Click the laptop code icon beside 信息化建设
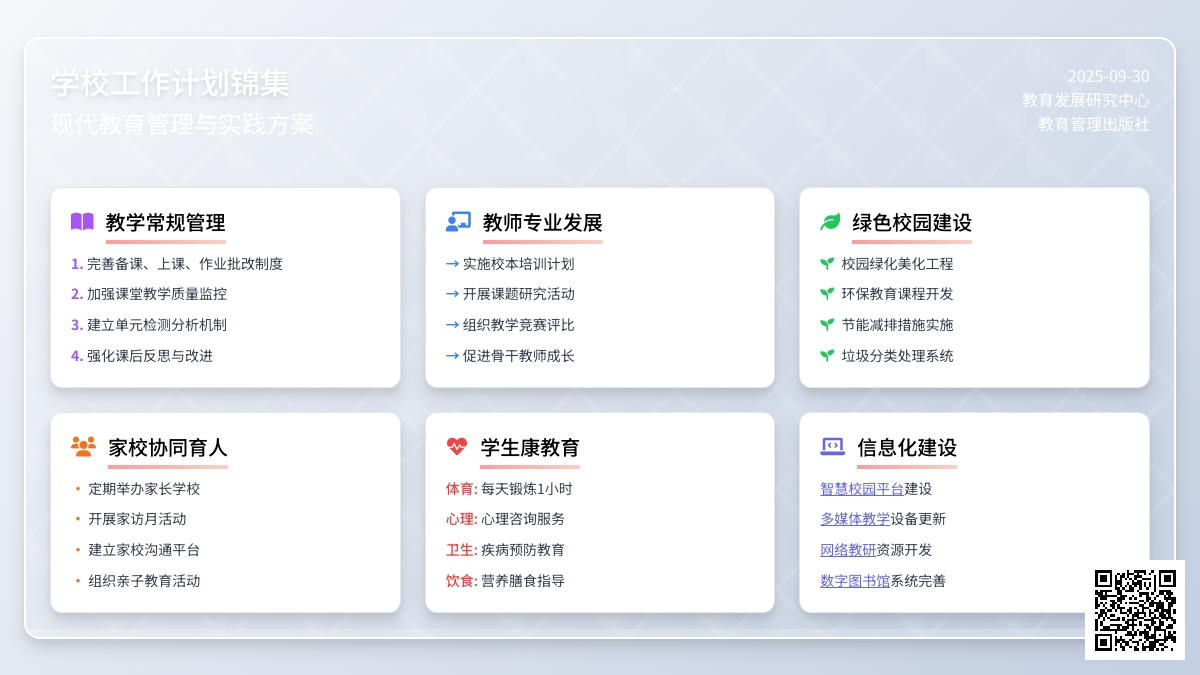The image size is (1200, 675). [832, 447]
